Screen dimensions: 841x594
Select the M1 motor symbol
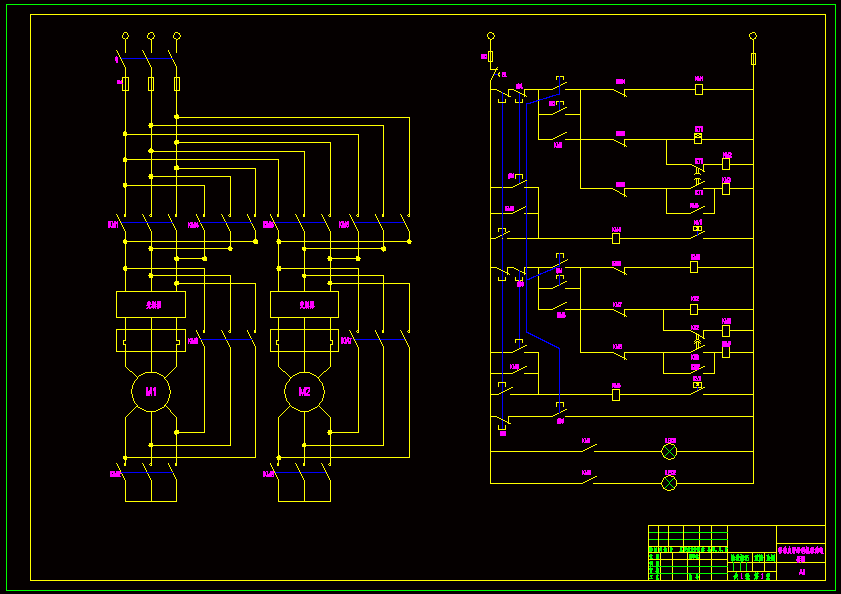click(151, 392)
